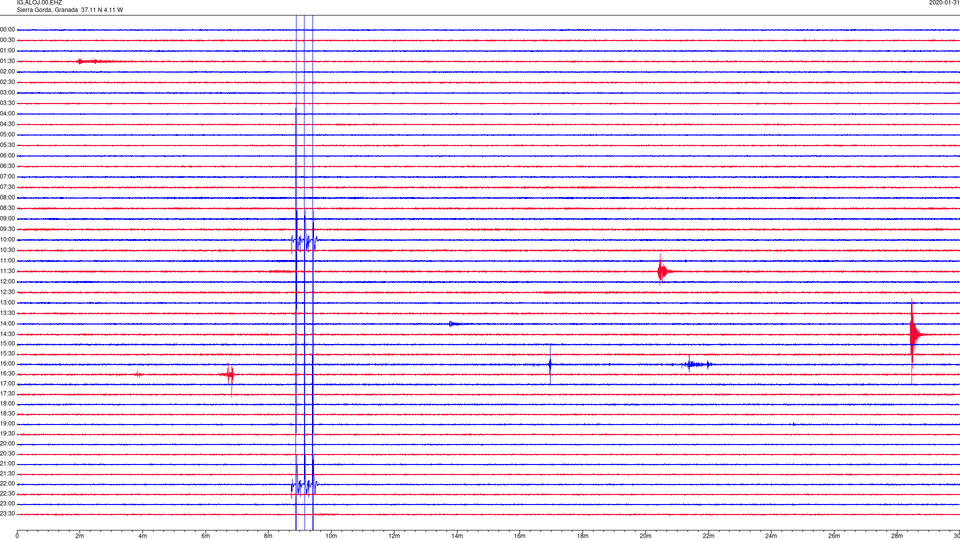Select the 06:00 time row label
Viewport: 960px width, 540px height.
click(x=7, y=156)
